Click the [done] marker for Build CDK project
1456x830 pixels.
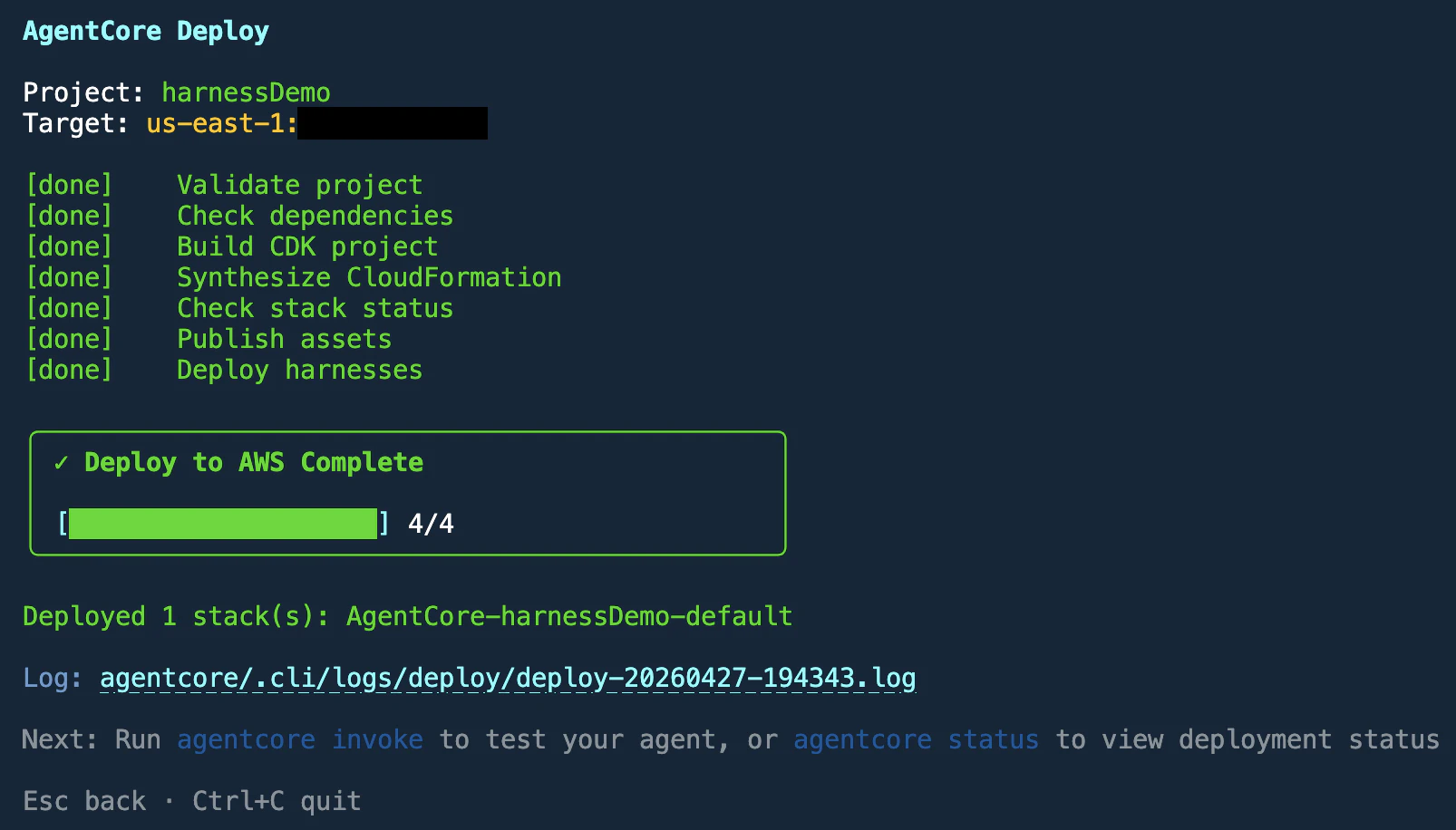pyautogui.click(x=69, y=246)
